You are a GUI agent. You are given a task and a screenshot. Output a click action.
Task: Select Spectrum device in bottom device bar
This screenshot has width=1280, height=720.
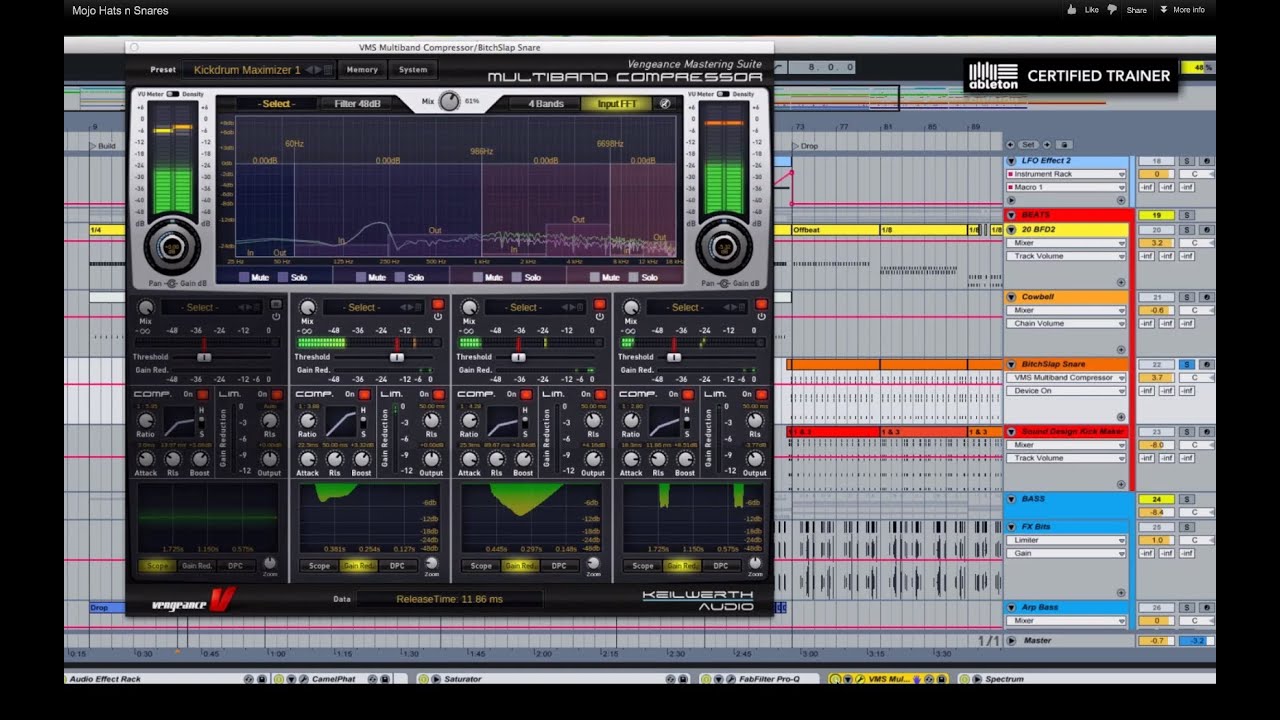[x=1004, y=679]
